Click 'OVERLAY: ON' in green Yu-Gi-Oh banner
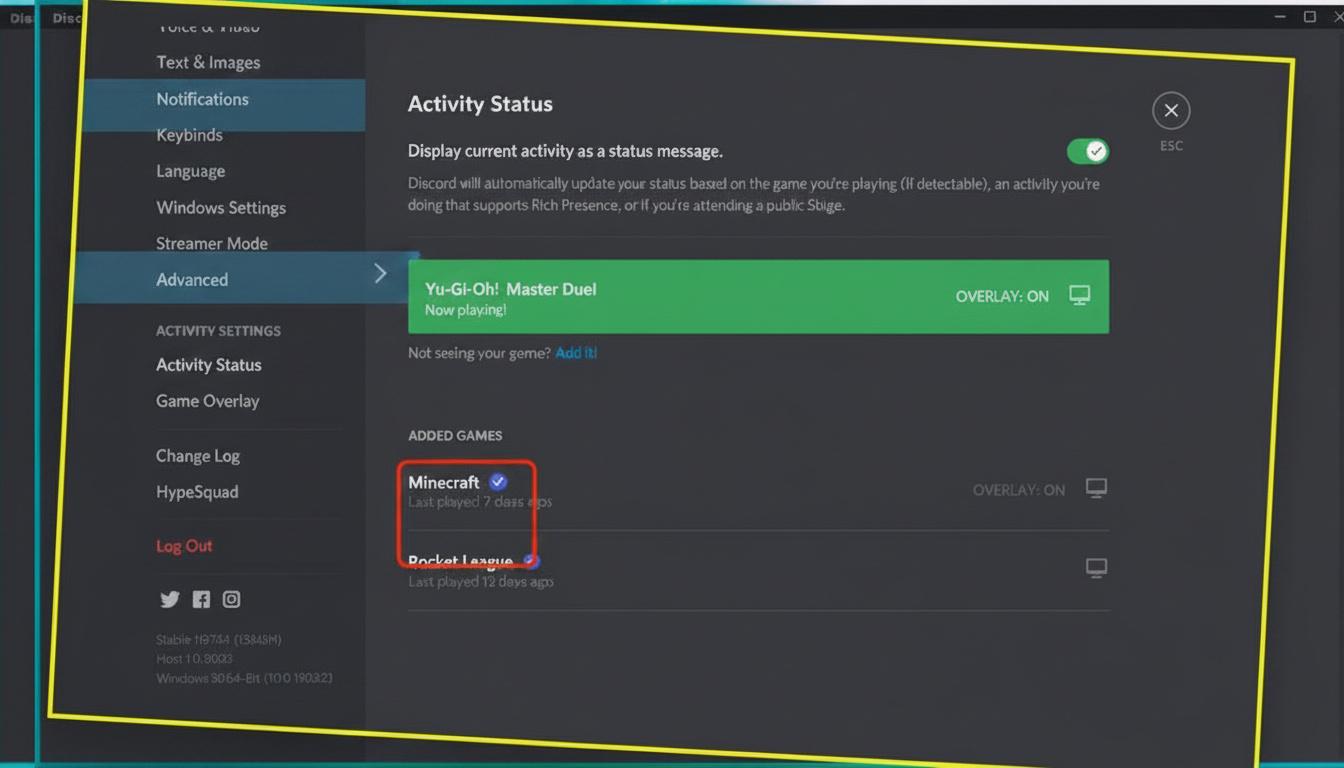Viewport: 1344px width, 768px height. 1002,296
